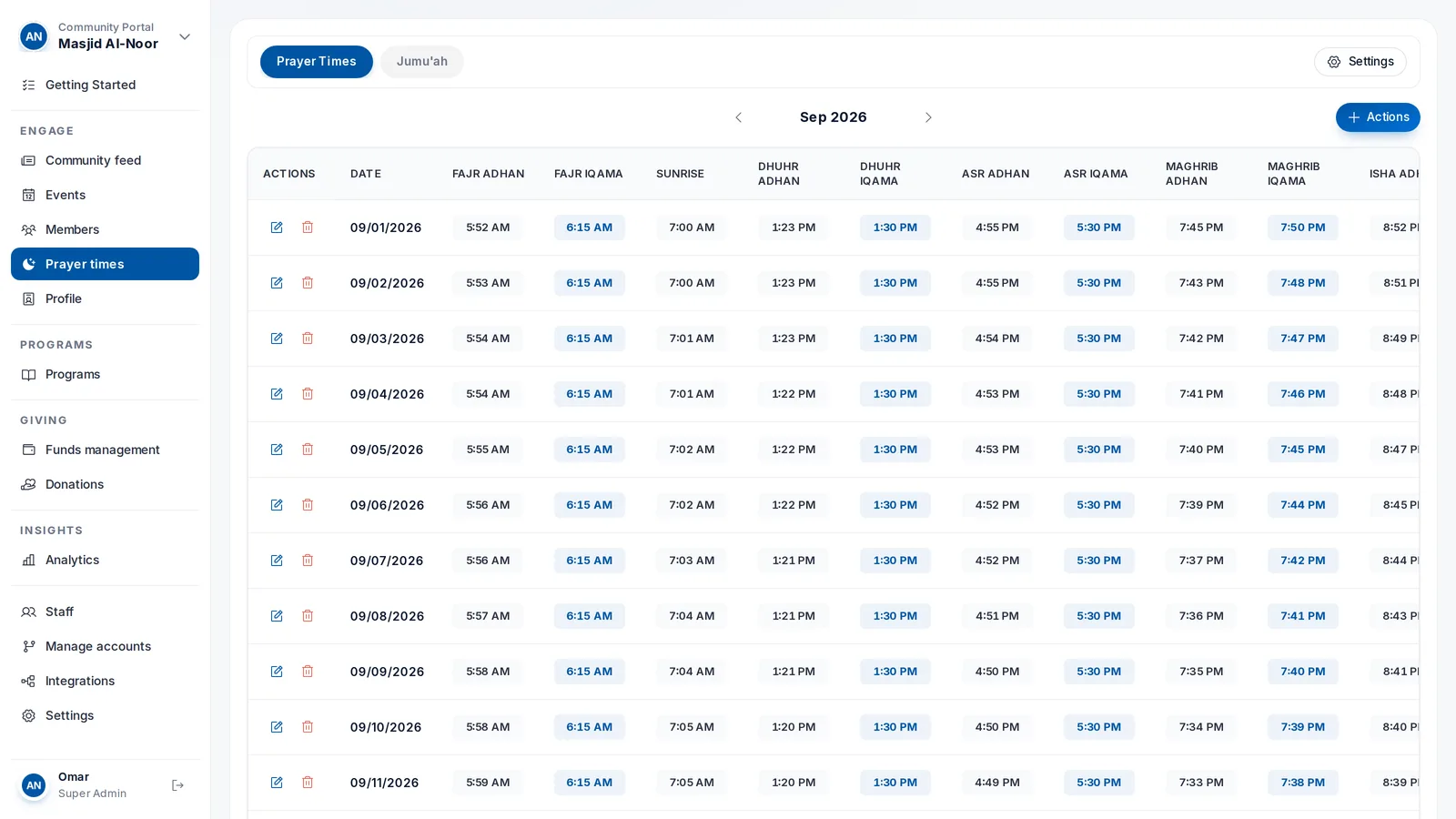Open Profile in sidebar
This screenshot has height=819, width=1456.
[x=105, y=298]
